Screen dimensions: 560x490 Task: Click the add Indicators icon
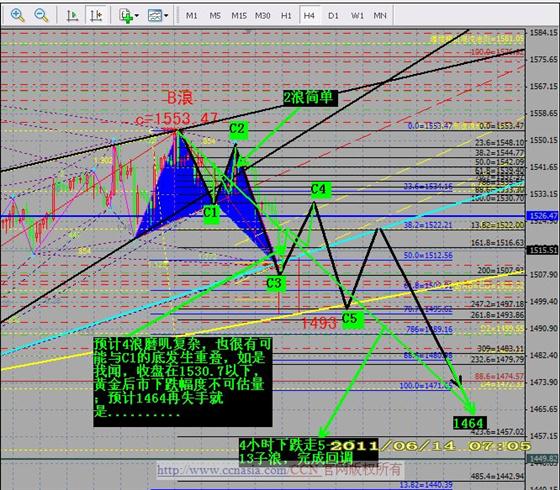click(x=126, y=16)
